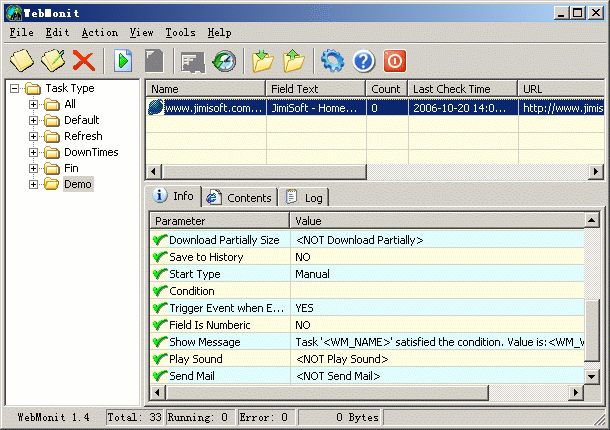Click green check beside Save to History
The width and height of the screenshot is (610, 430).
160,257
